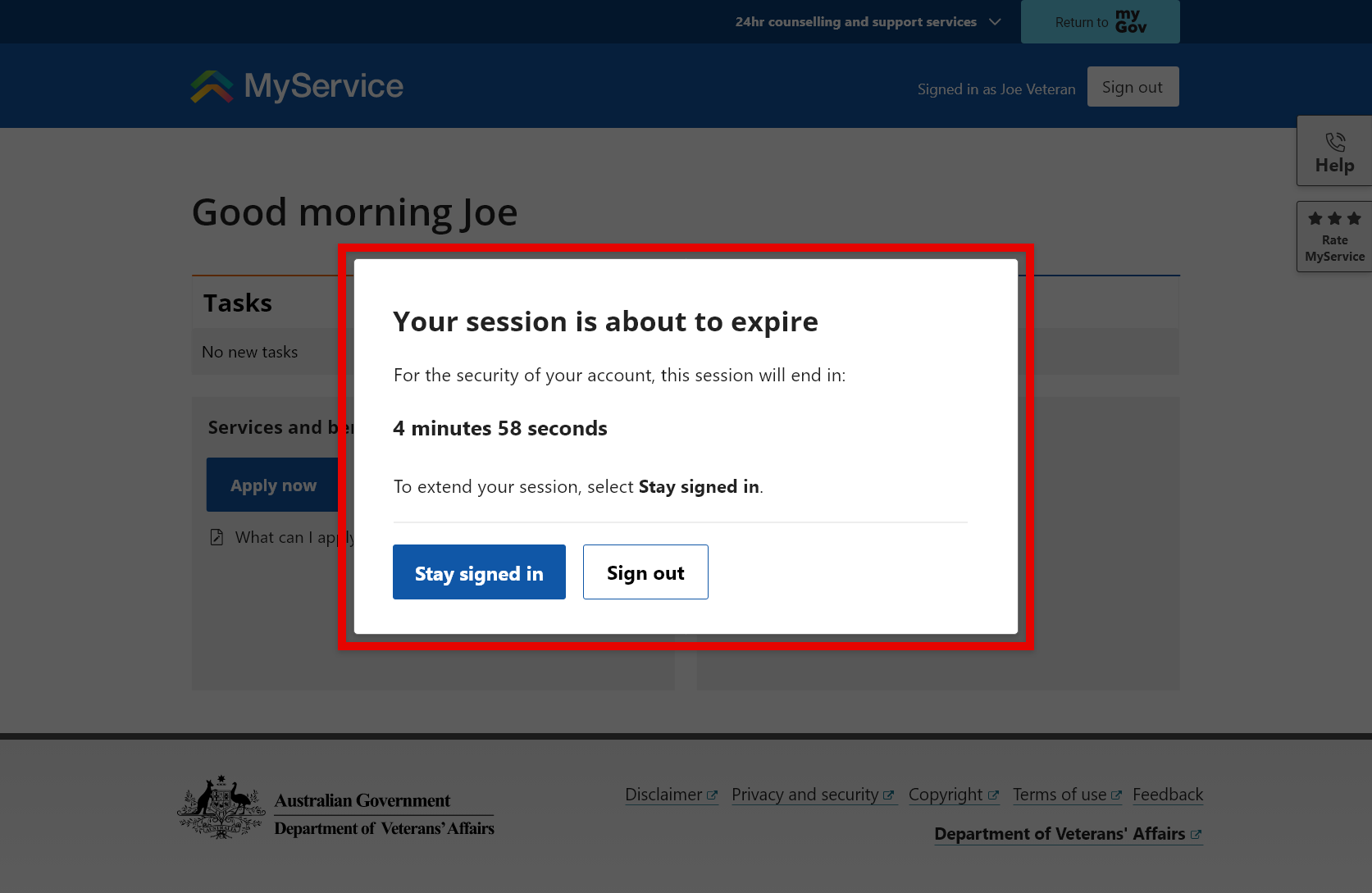Open Department of Veterans' Affairs footer link
1372x893 pixels.
1068,834
